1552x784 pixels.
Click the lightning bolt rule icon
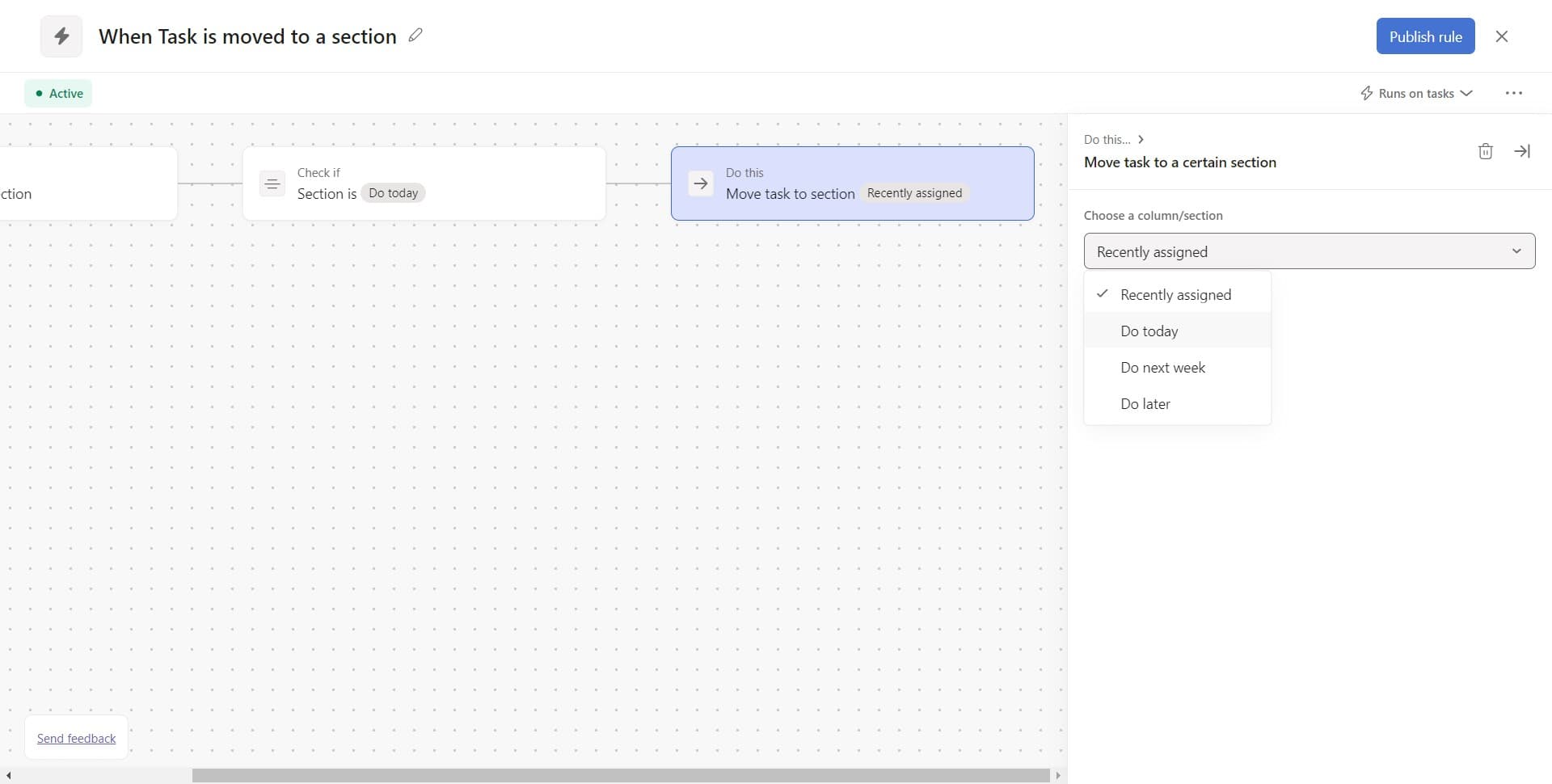61,36
